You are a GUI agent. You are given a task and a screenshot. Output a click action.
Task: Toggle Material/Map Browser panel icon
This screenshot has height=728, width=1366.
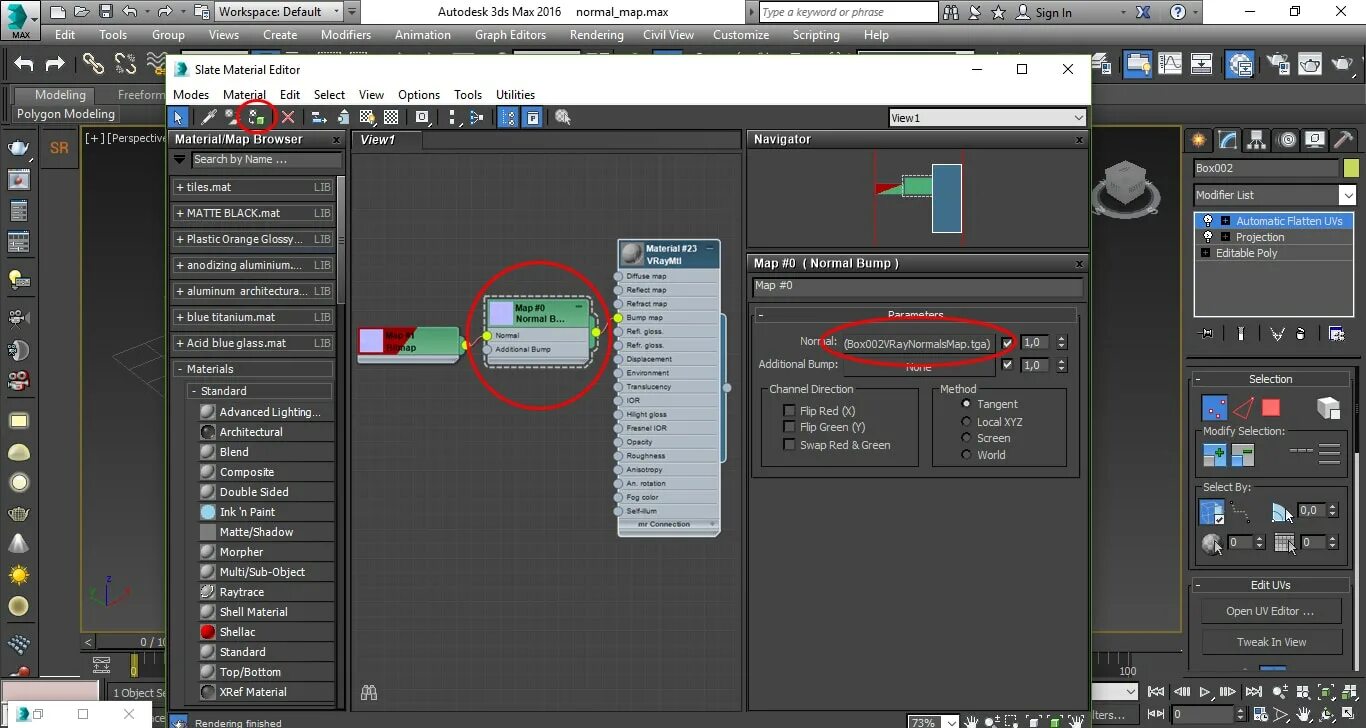click(508, 118)
